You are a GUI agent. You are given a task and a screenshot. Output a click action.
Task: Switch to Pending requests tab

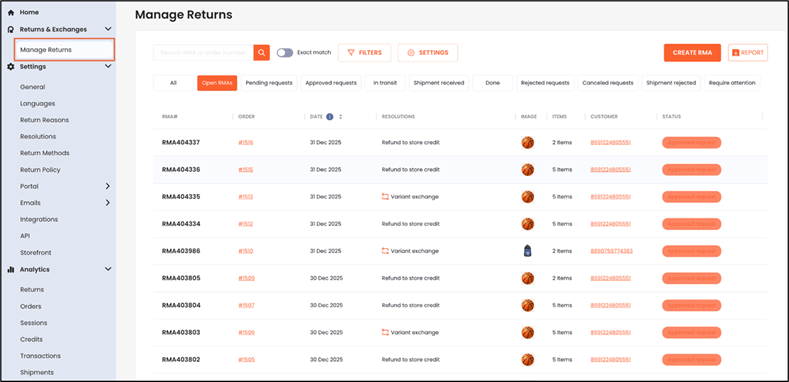tap(269, 83)
